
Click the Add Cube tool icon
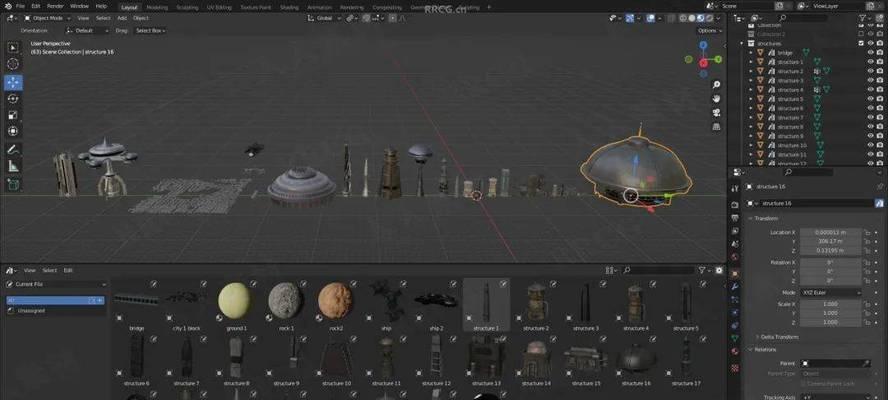click(x=13, y=184)
